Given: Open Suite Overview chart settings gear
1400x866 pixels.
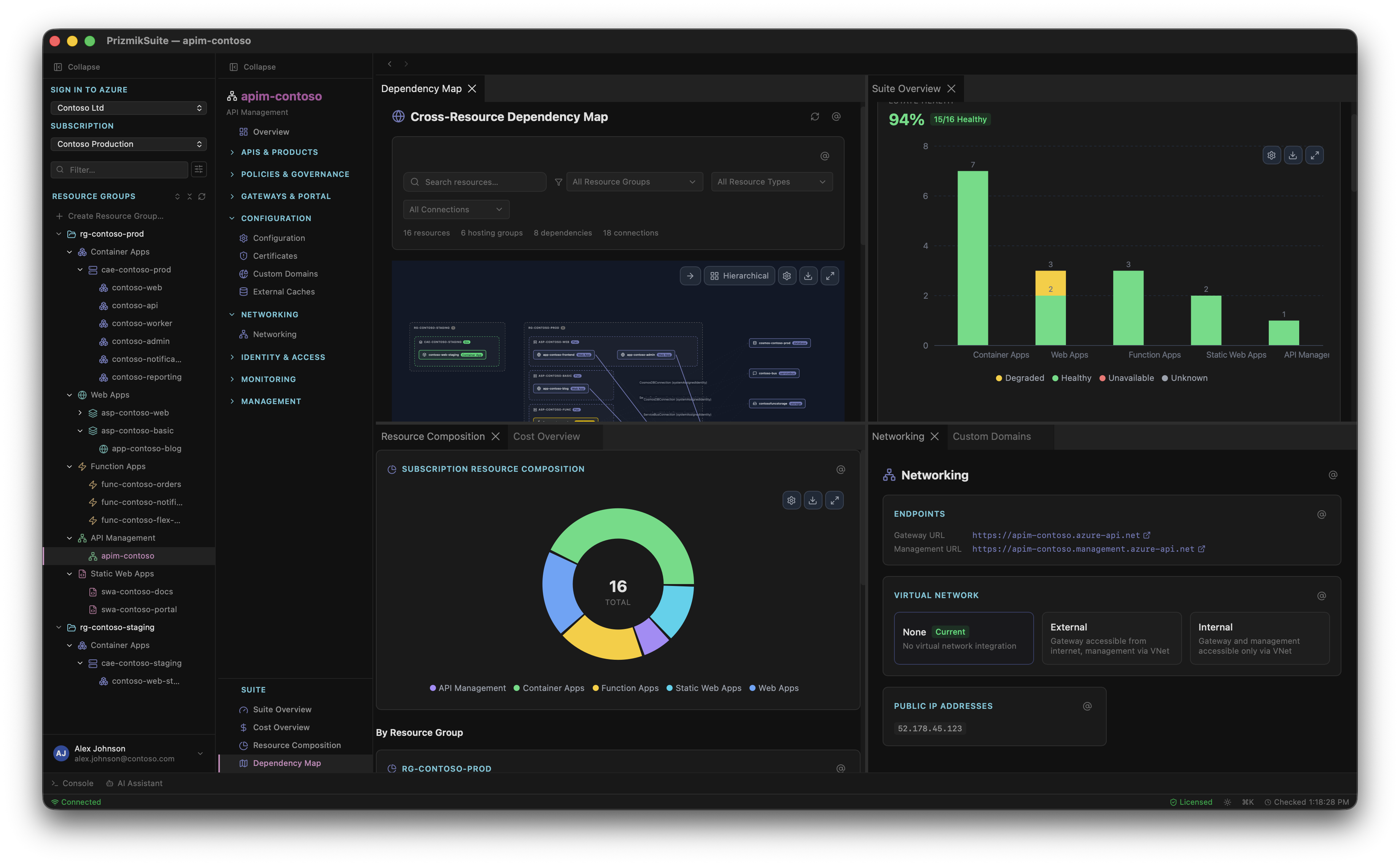Looking at the screenshot, I should (x=1271, y=155).
